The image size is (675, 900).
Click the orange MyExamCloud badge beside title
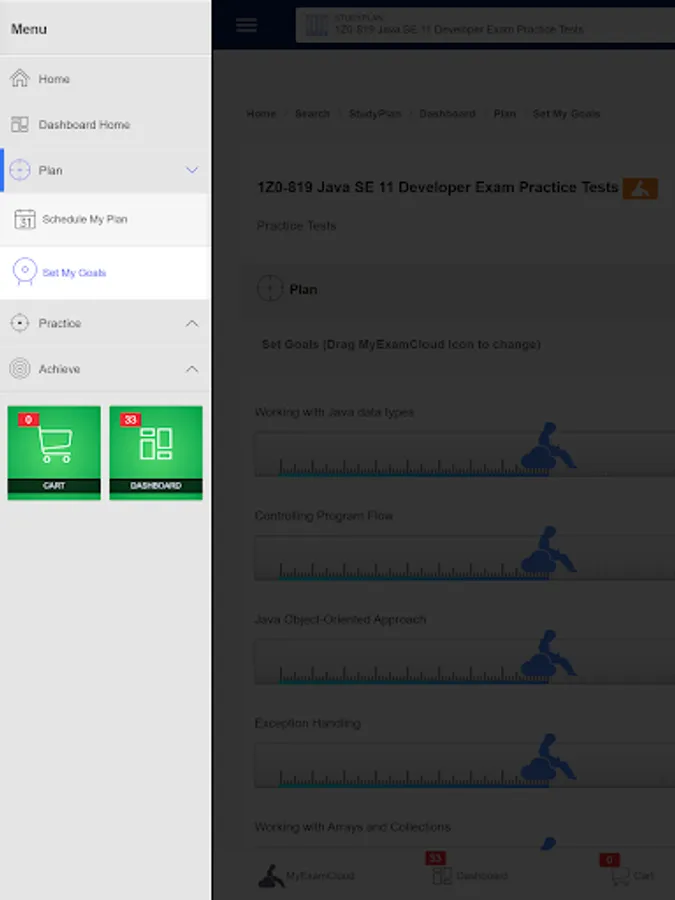(640, 188)
